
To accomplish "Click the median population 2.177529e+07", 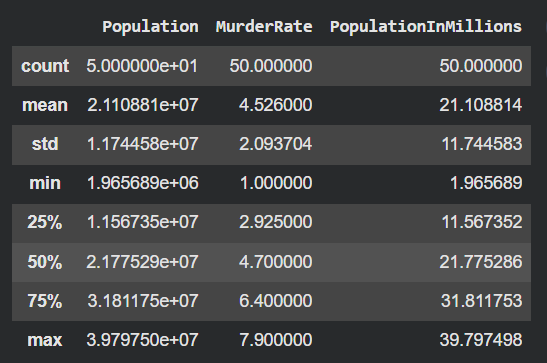I will [142, 262].
